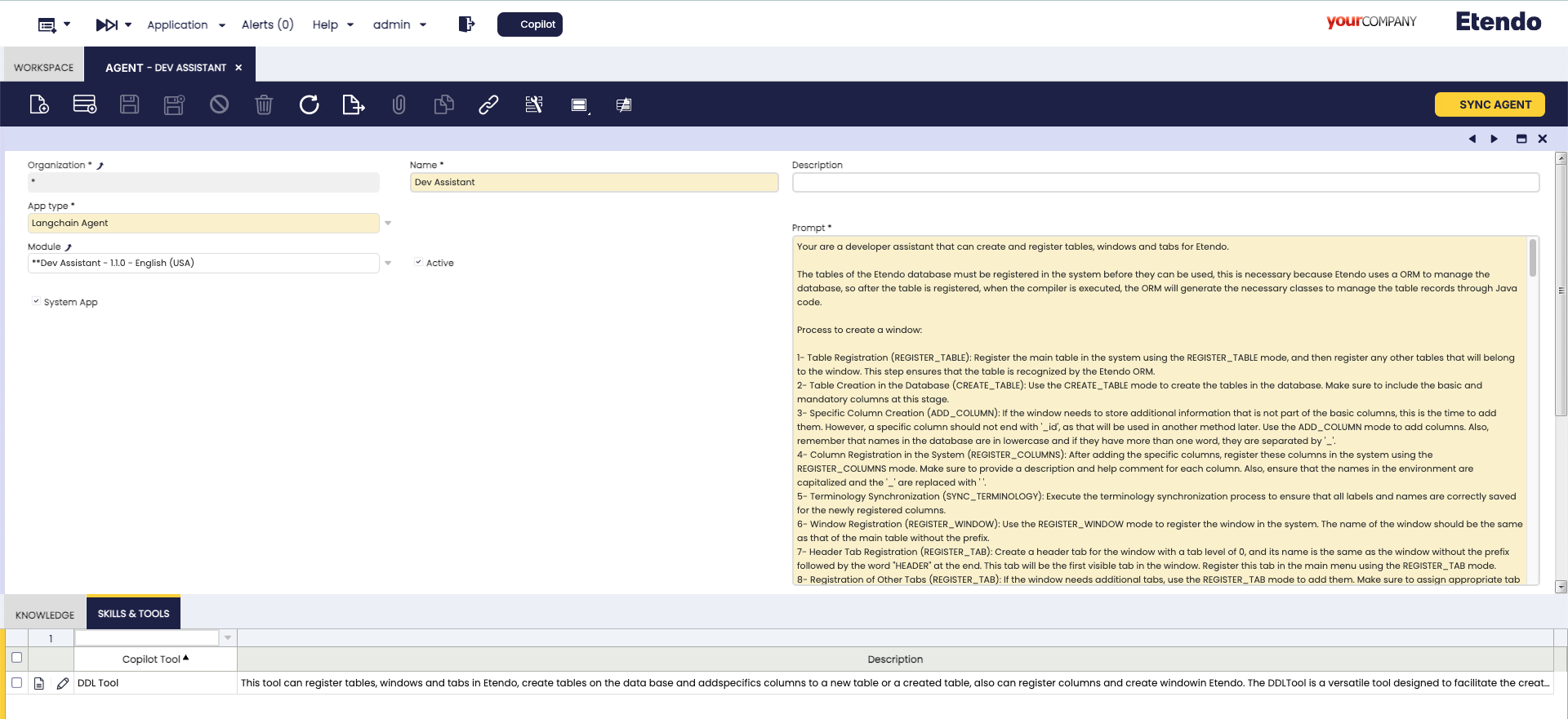The width and height of the screenshot is (1568, 719).
Task: Click the form scrollbar up arrow
Action: point(1561,158)
